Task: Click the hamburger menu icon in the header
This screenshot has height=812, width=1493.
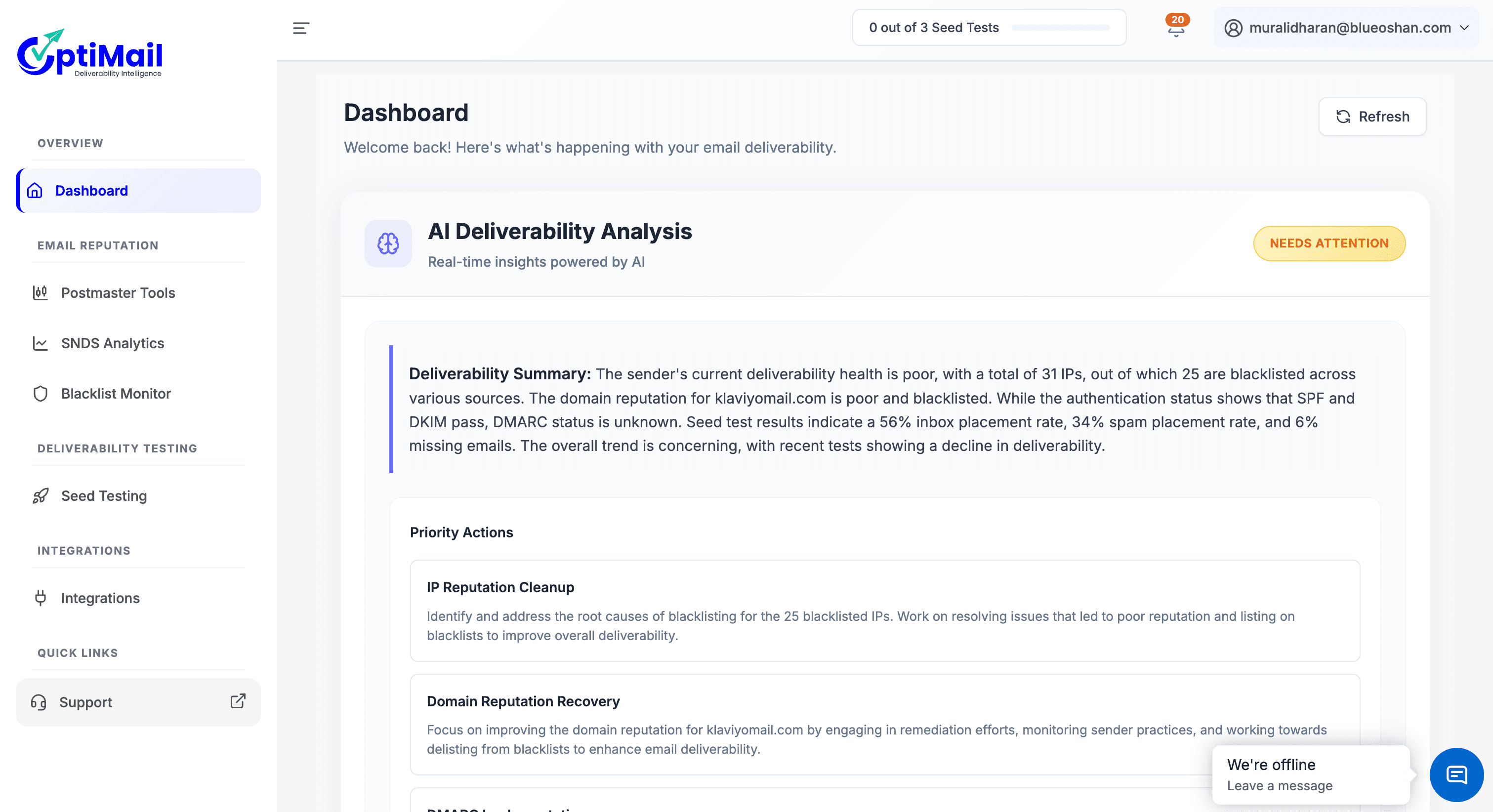Action: [301, 28]
